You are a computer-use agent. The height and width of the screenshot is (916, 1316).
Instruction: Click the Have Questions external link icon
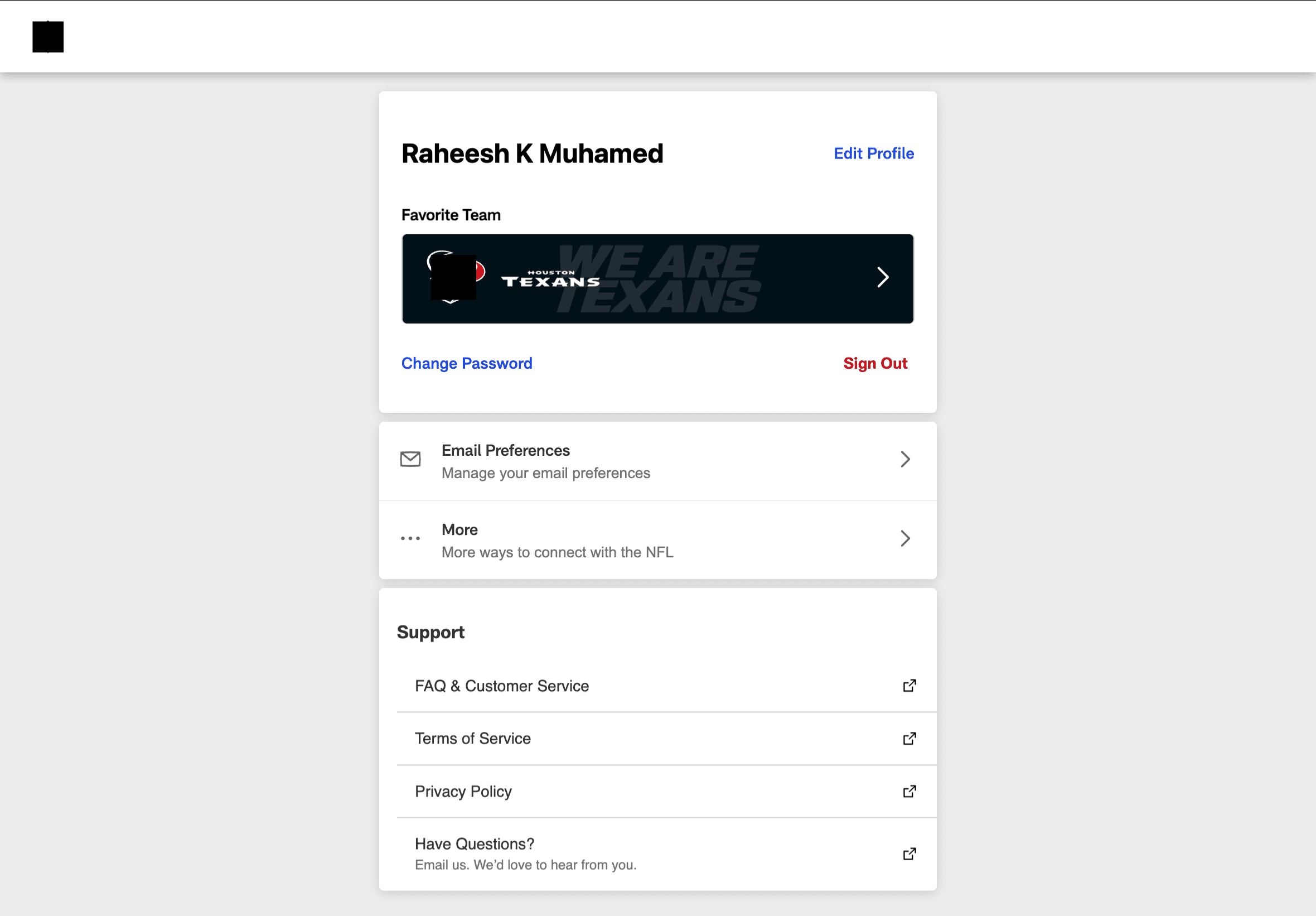point(909,854)
